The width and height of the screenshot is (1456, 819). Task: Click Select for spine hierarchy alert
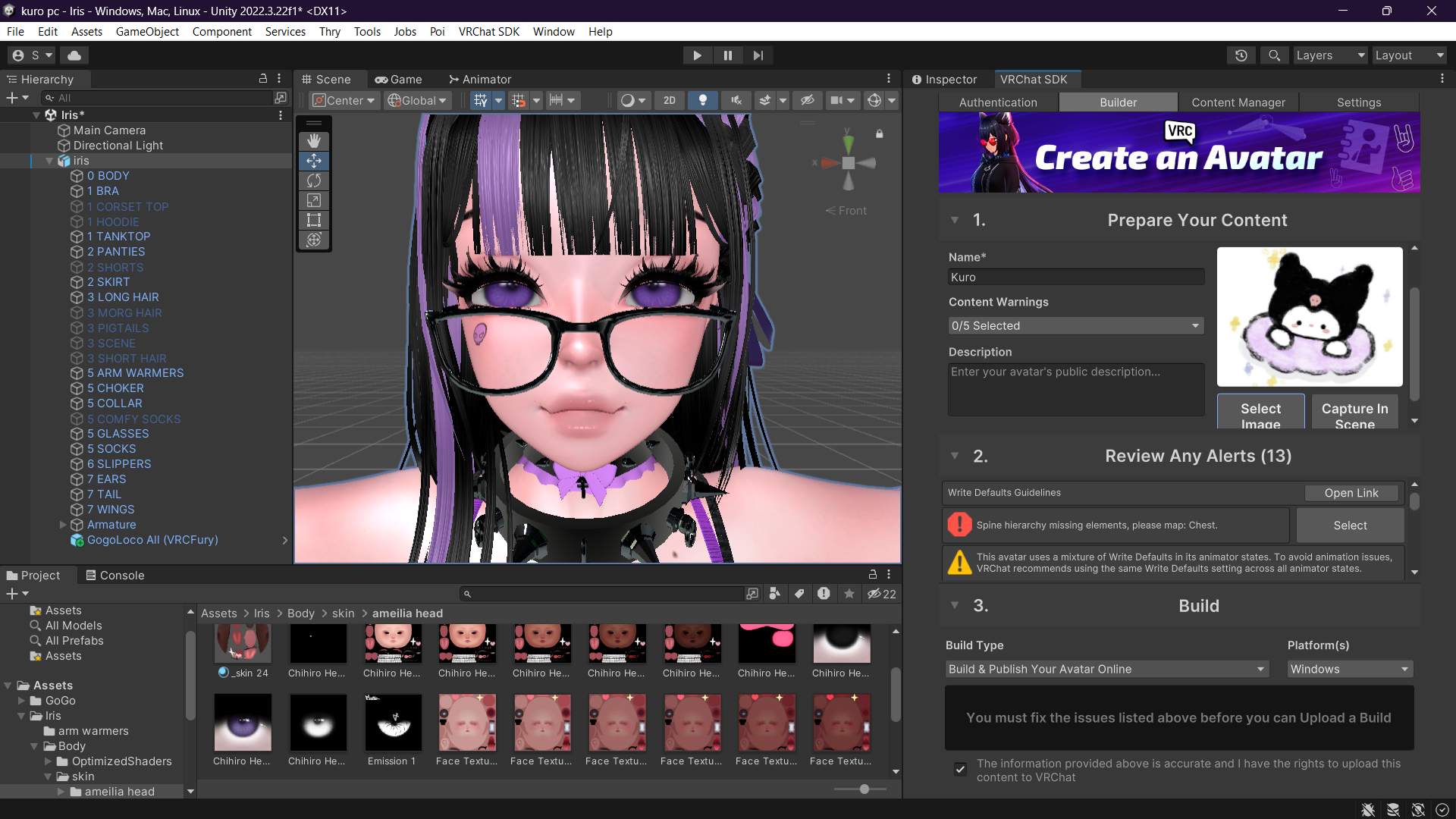tap(1350, 525)
